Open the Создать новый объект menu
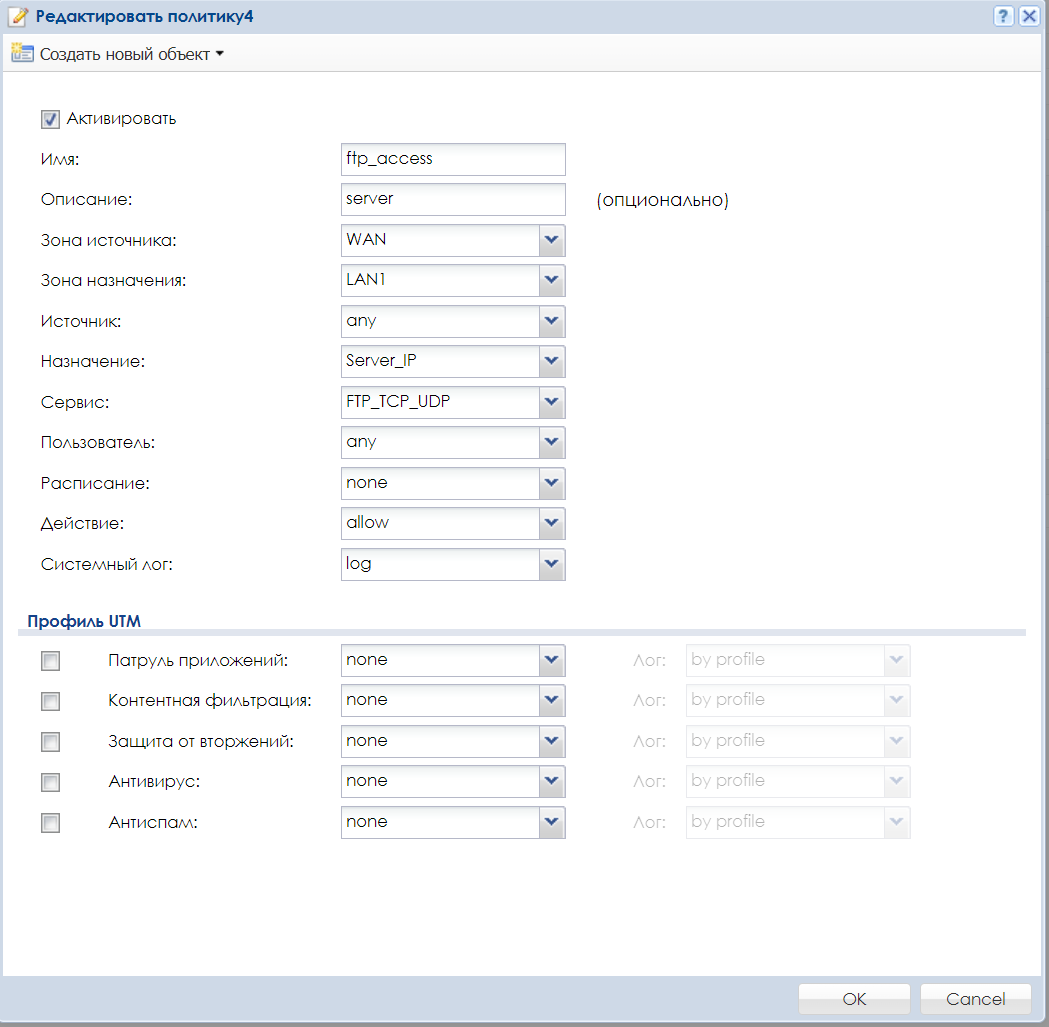This screenshot has width=1049, height=1027. 131,54
